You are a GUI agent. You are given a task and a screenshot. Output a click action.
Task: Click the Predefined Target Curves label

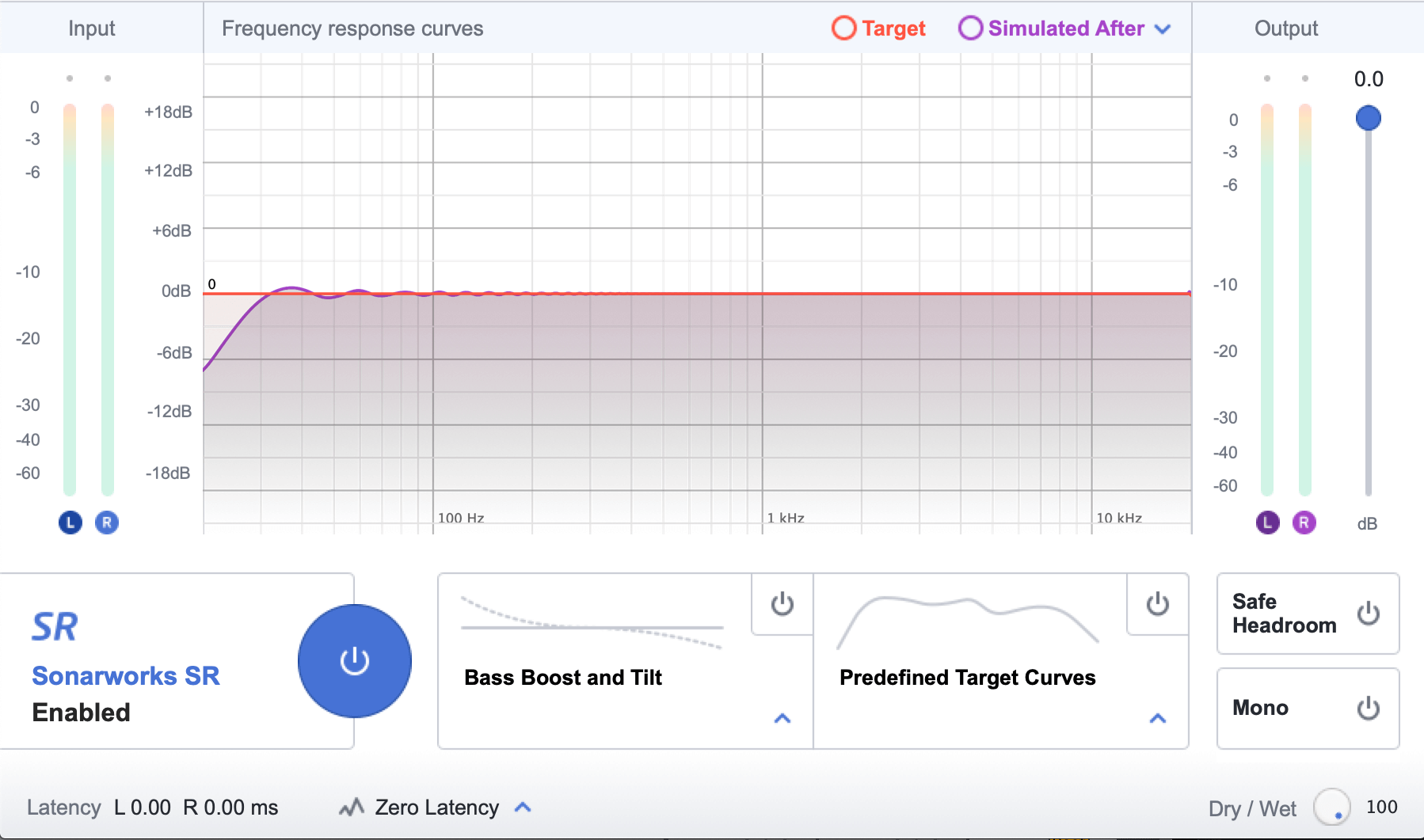click(x=967, y=678)
